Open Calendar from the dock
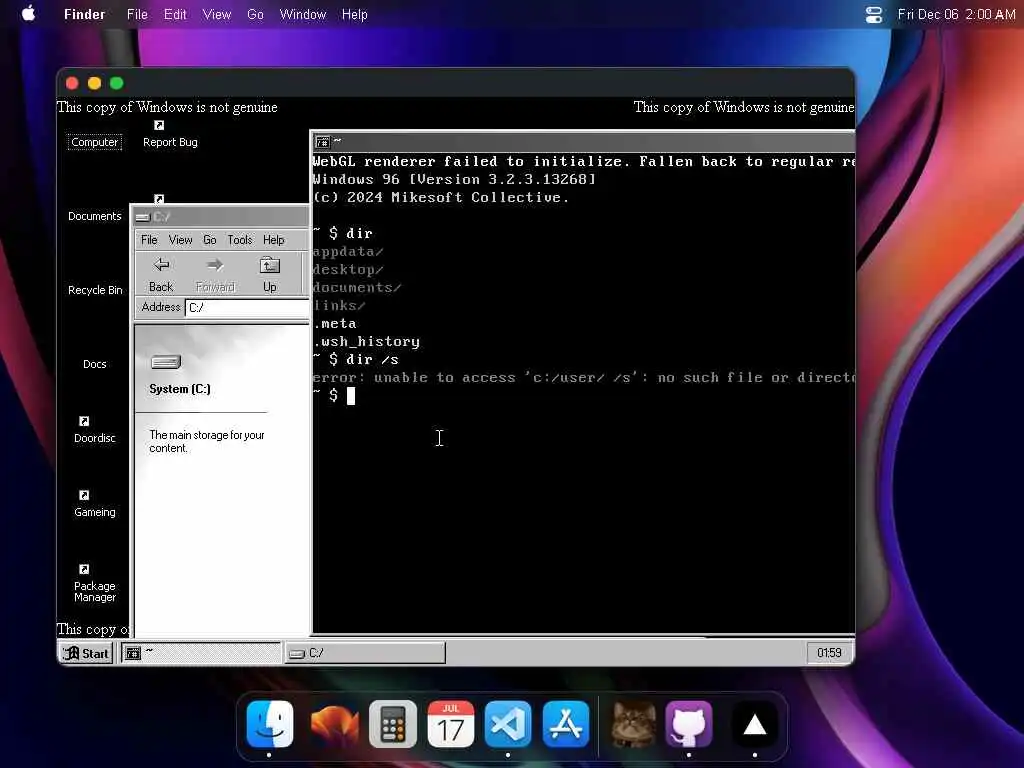This screenshot has height=768, width=1024. pyautogui.click(x=451, y=724)
